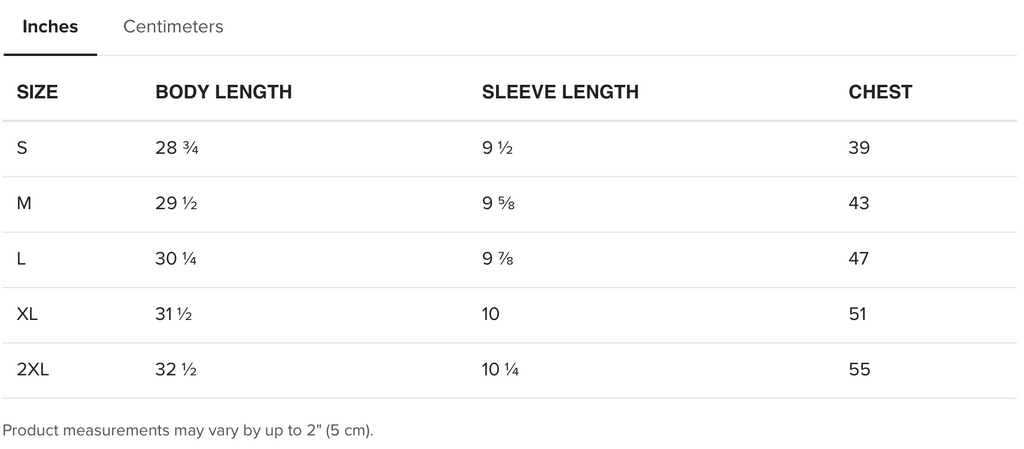
Task: Click the BODY LENGTH column header
Action: (223, 92)
